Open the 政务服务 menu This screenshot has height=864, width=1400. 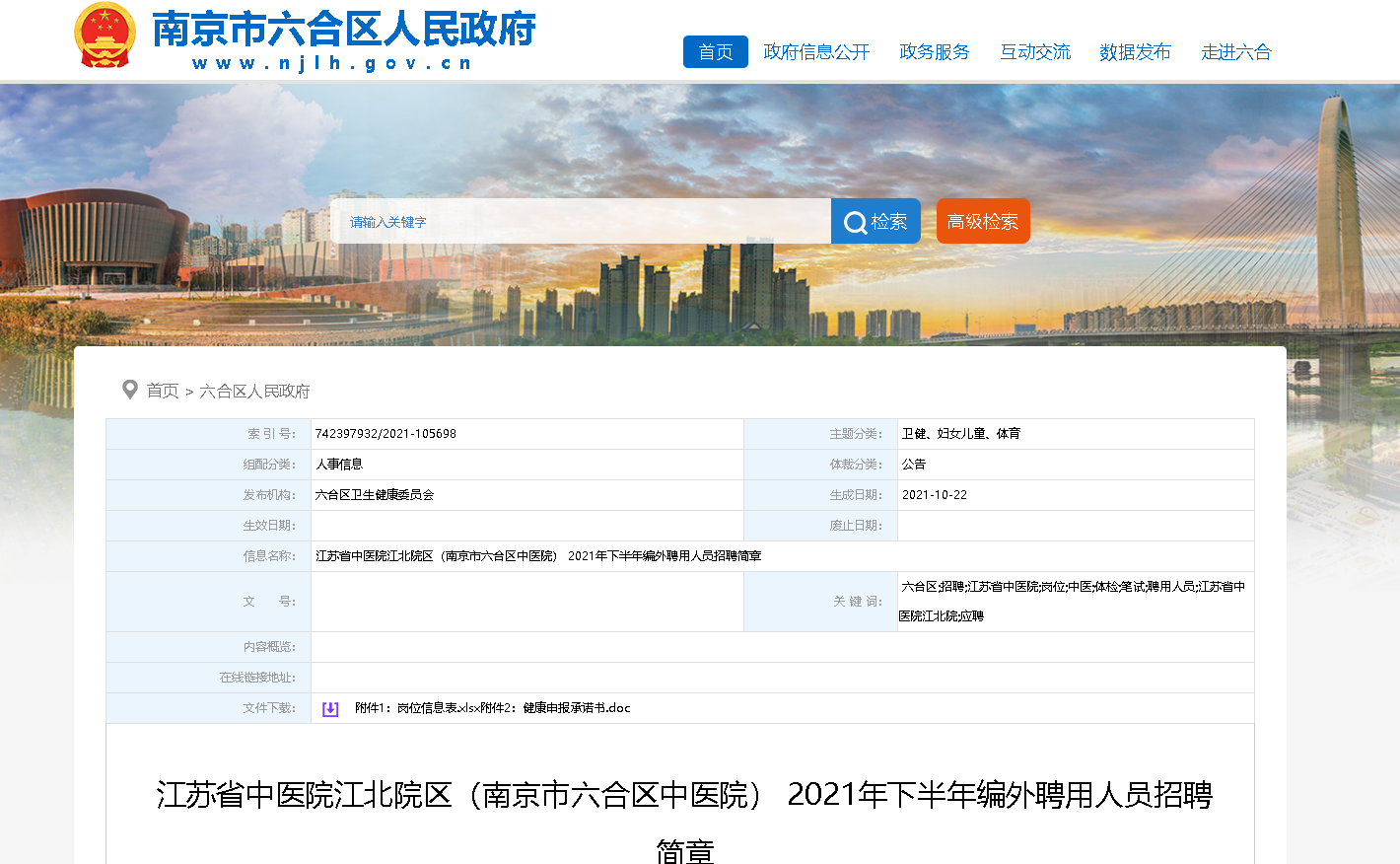tap(935, 52)
